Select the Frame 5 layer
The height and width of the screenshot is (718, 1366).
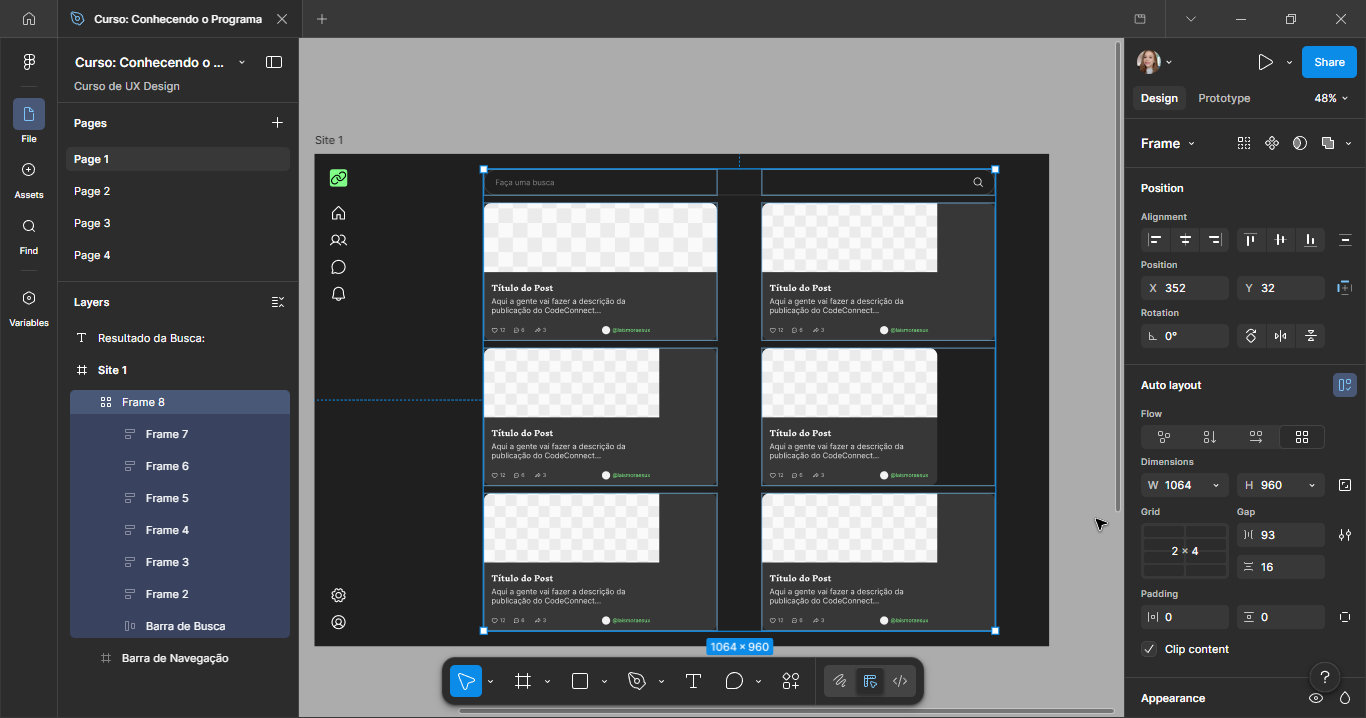pos(180,498)
